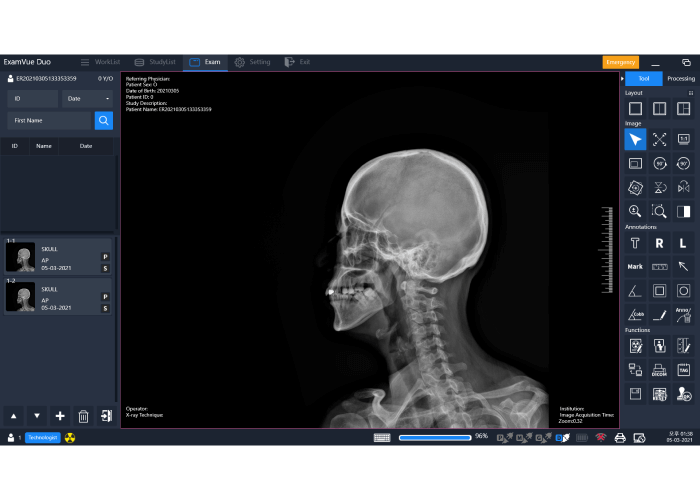Place the L side marker annotation
The height and width of the screenshot is (500, 700).
[684, 242]
